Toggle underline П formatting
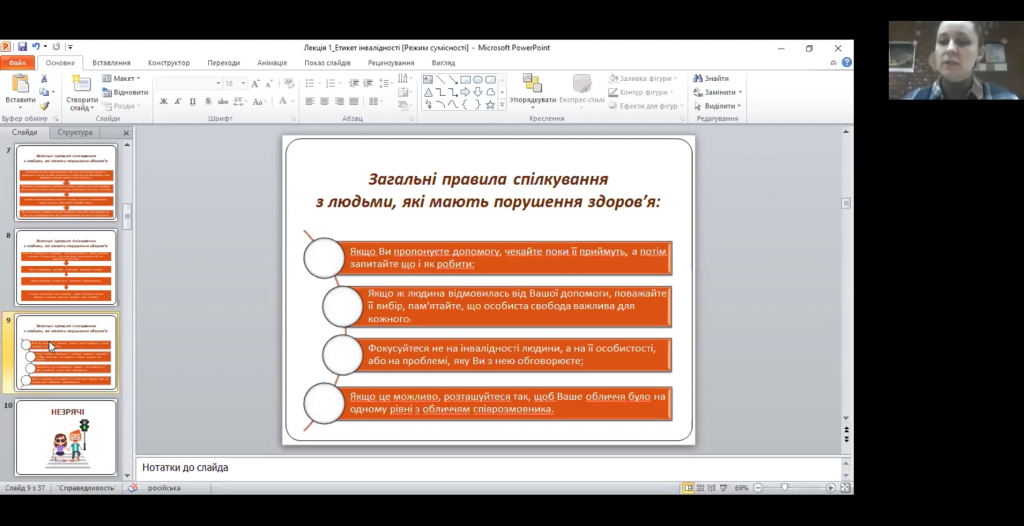 point(192,101)
